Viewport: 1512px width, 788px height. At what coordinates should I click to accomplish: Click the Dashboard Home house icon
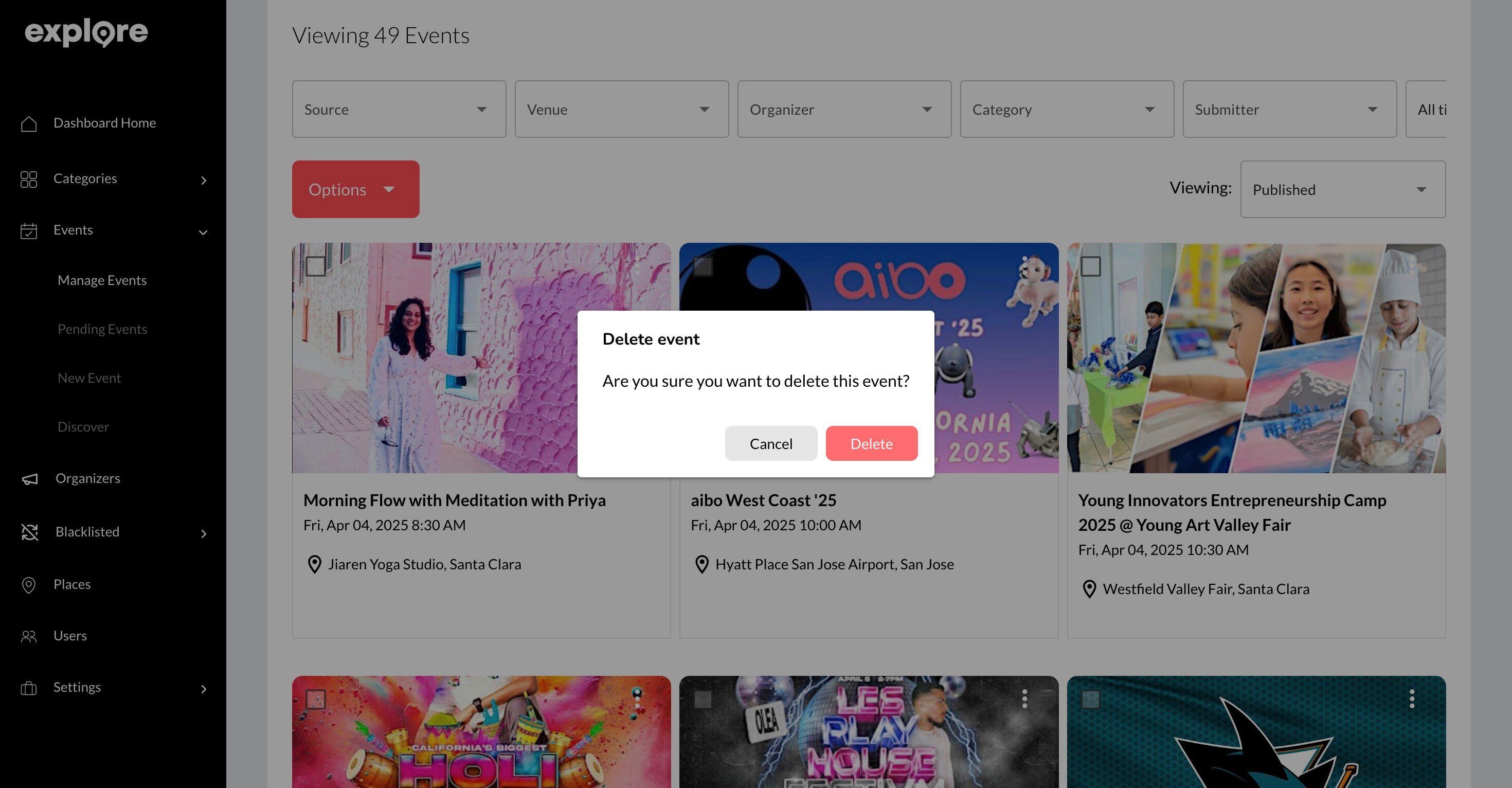[x=29, y=123]
